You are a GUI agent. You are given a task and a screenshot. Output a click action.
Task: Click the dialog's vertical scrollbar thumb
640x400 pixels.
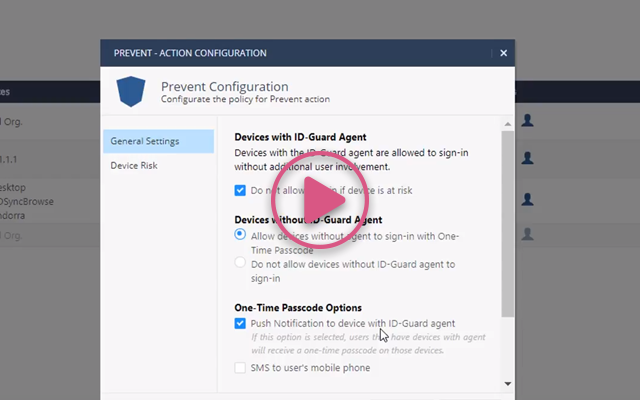pos(508,224)
